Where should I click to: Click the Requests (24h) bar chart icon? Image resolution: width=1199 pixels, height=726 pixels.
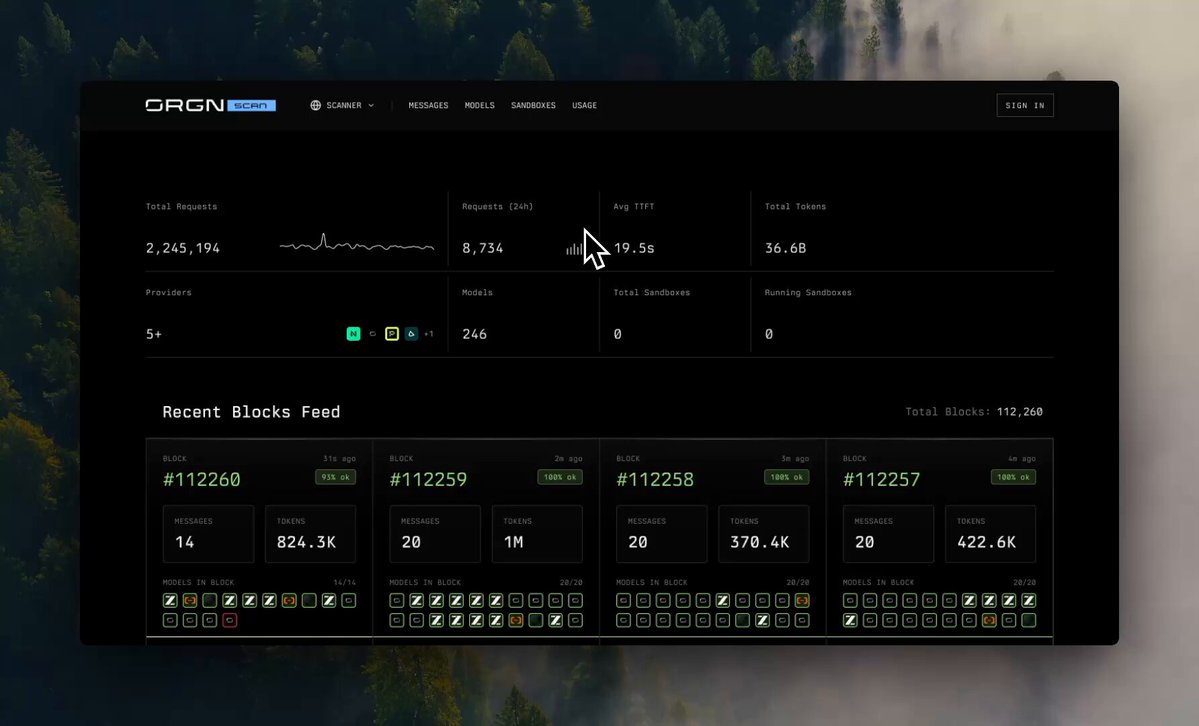click(x=574, y=249)
